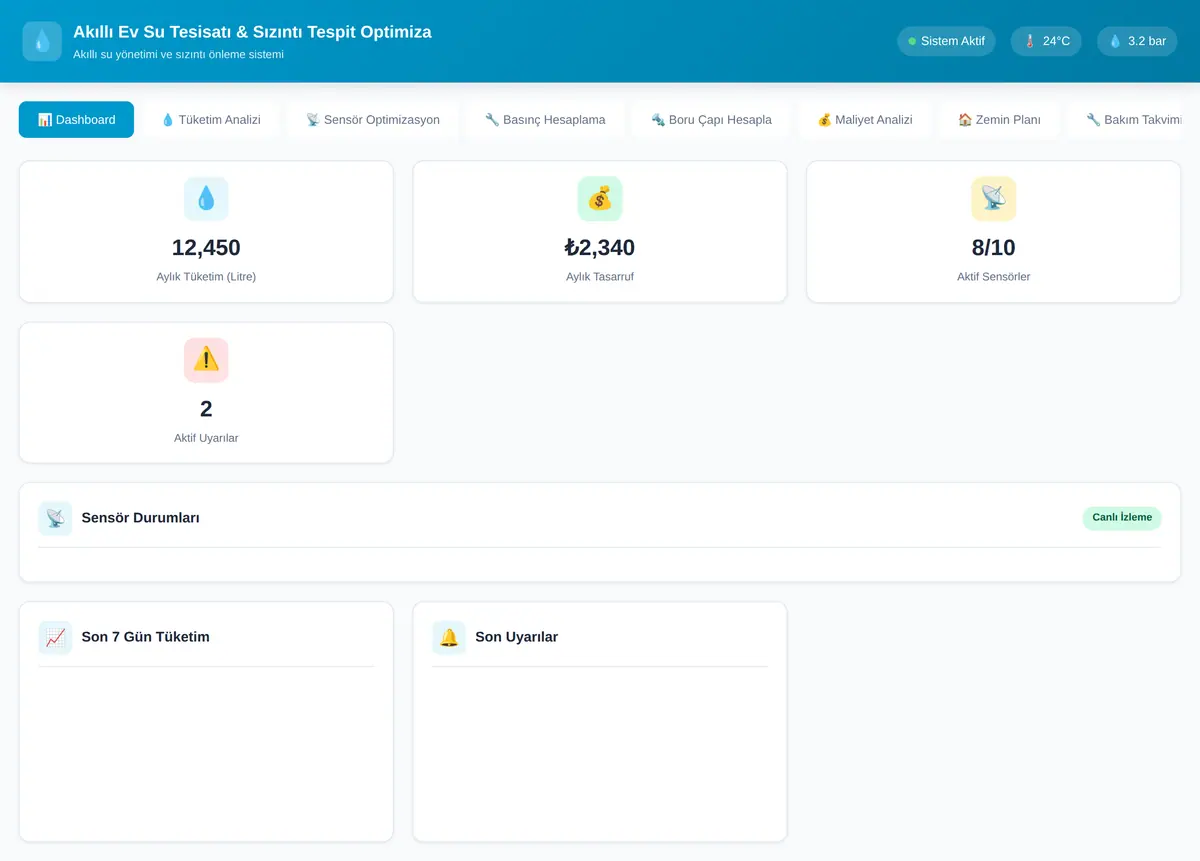Click the 3.2 bar pressure indicator

coord(1137,41)
